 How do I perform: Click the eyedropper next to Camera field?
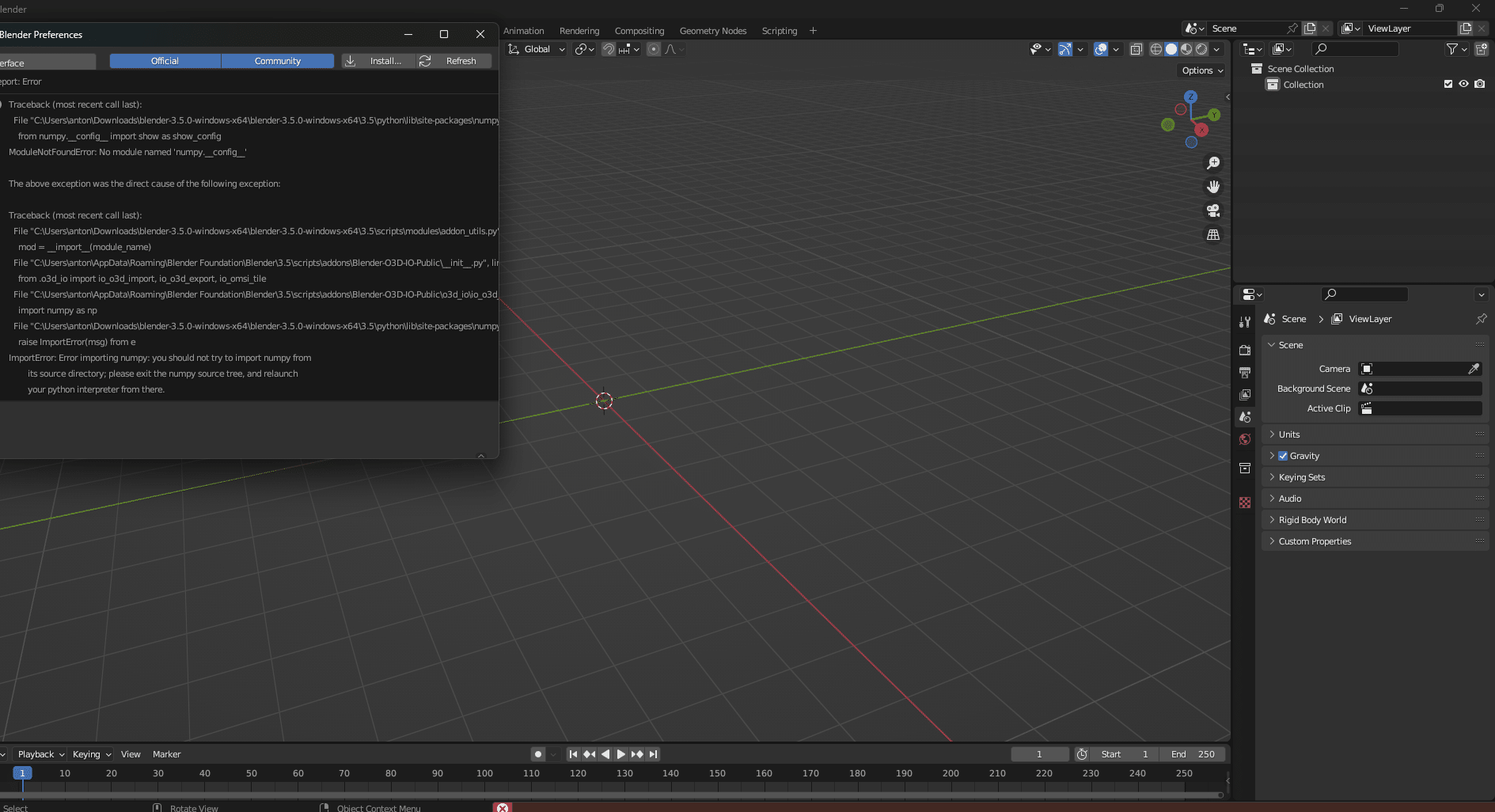[x=1474, y=369]
